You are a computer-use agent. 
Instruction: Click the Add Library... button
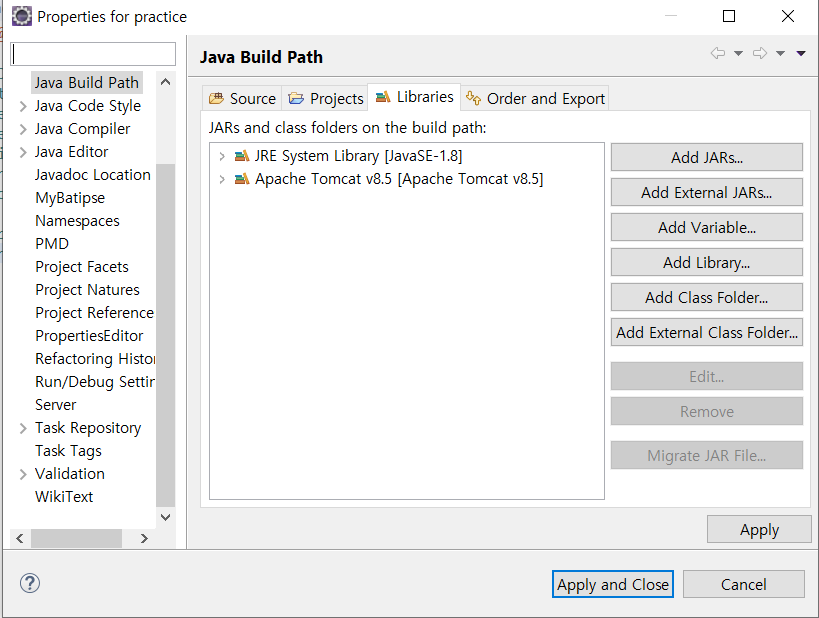click(x=707, y=262)
